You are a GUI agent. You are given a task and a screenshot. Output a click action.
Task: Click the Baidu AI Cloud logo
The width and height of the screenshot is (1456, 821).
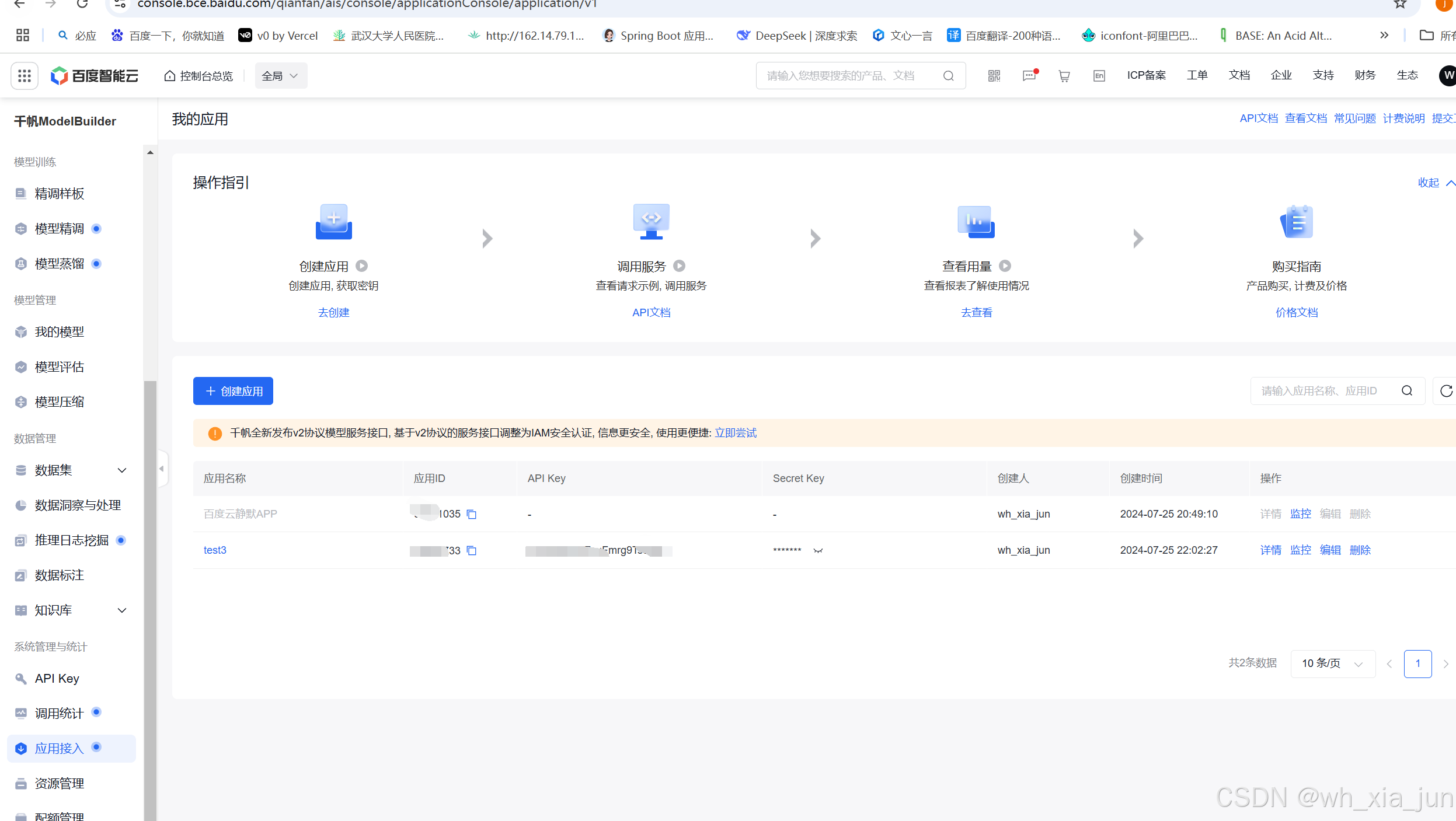[95, 76]
